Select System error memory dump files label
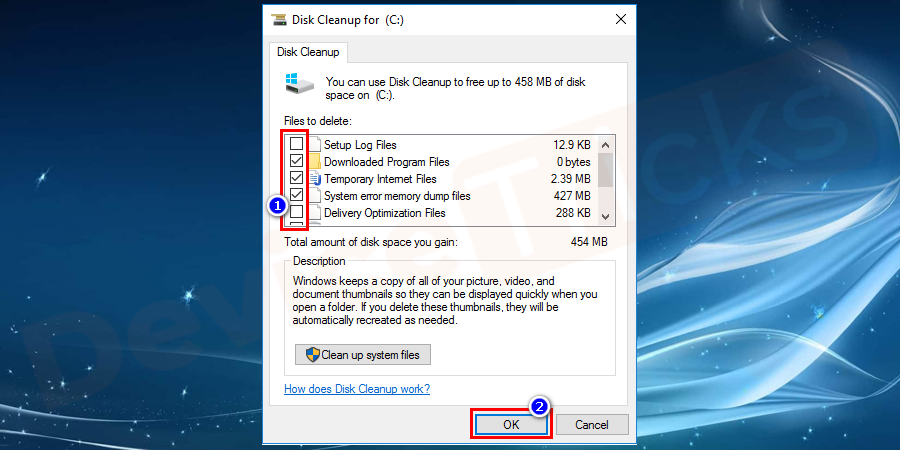 [397, 196]
